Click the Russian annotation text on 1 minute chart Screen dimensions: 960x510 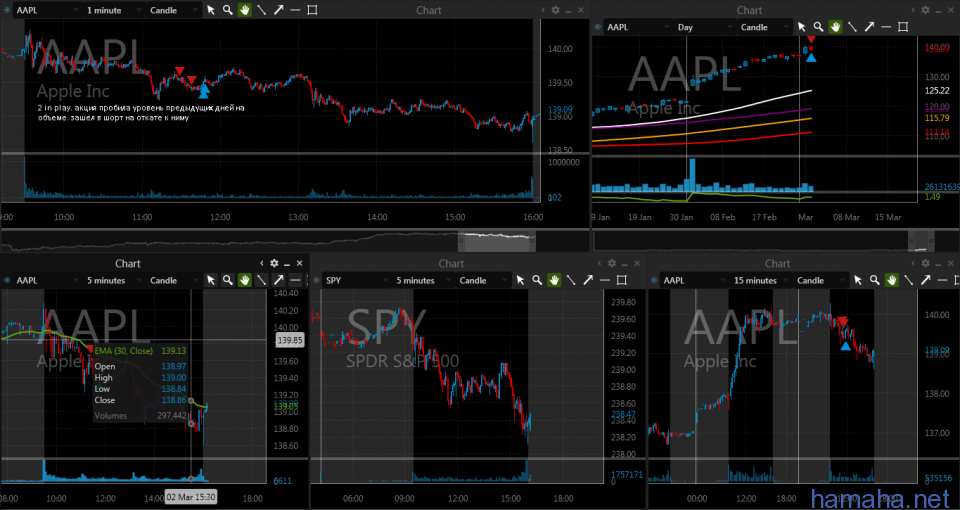point(140,113)
